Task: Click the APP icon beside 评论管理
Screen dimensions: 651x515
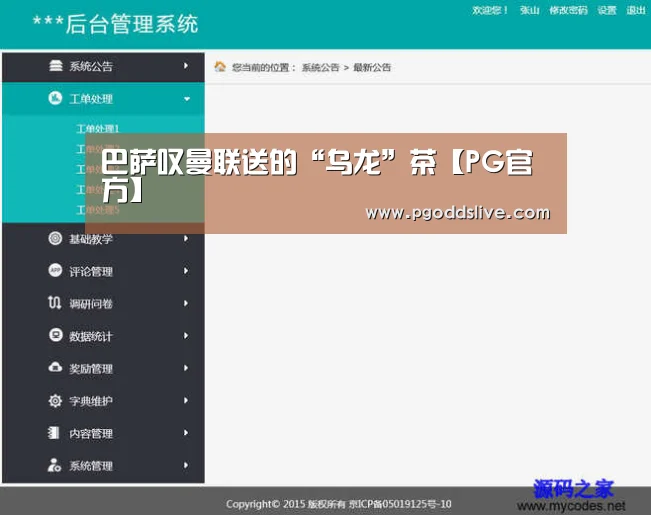Action: (x=55, y=270)
